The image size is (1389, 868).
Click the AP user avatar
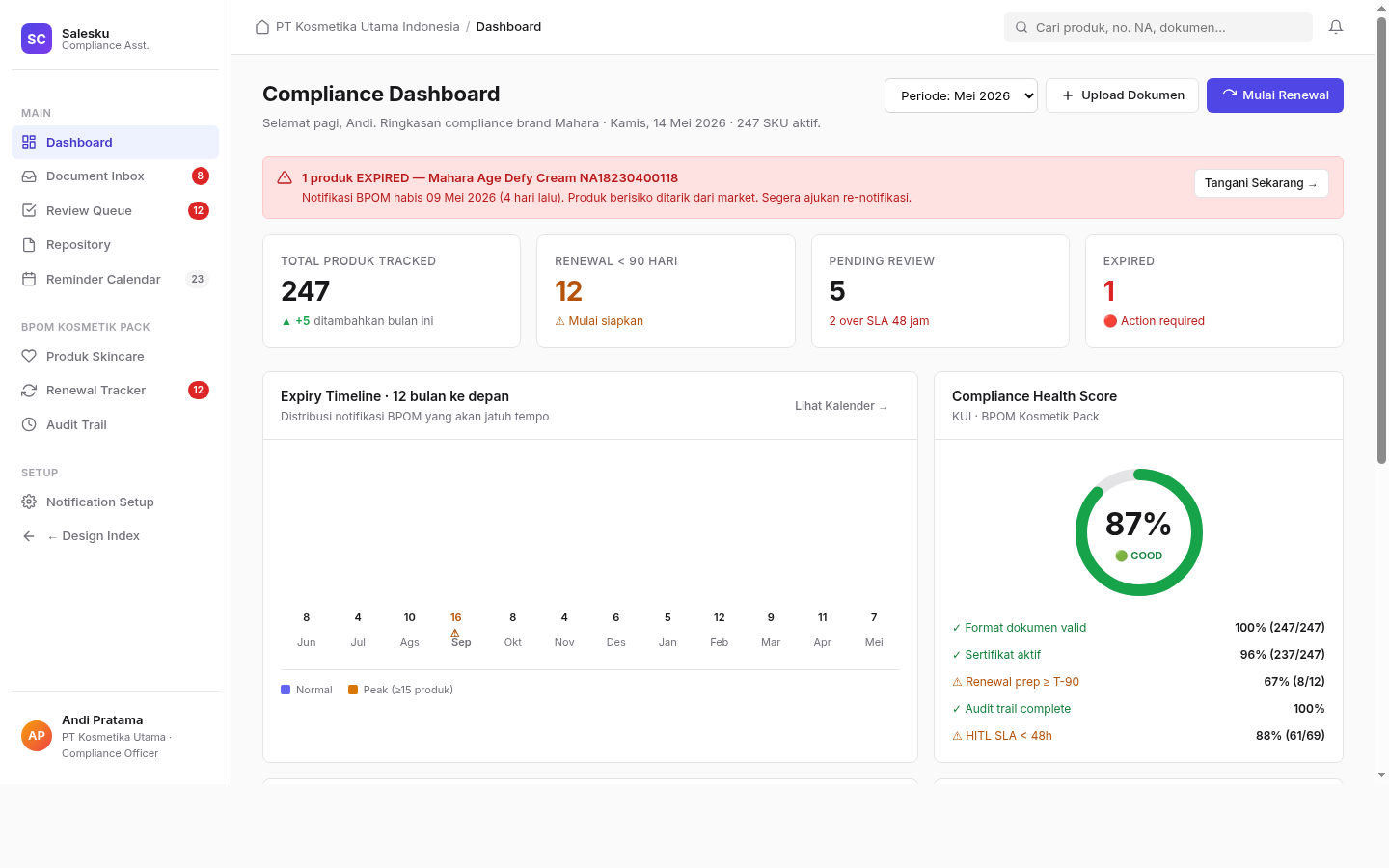(x=37, y=736)
